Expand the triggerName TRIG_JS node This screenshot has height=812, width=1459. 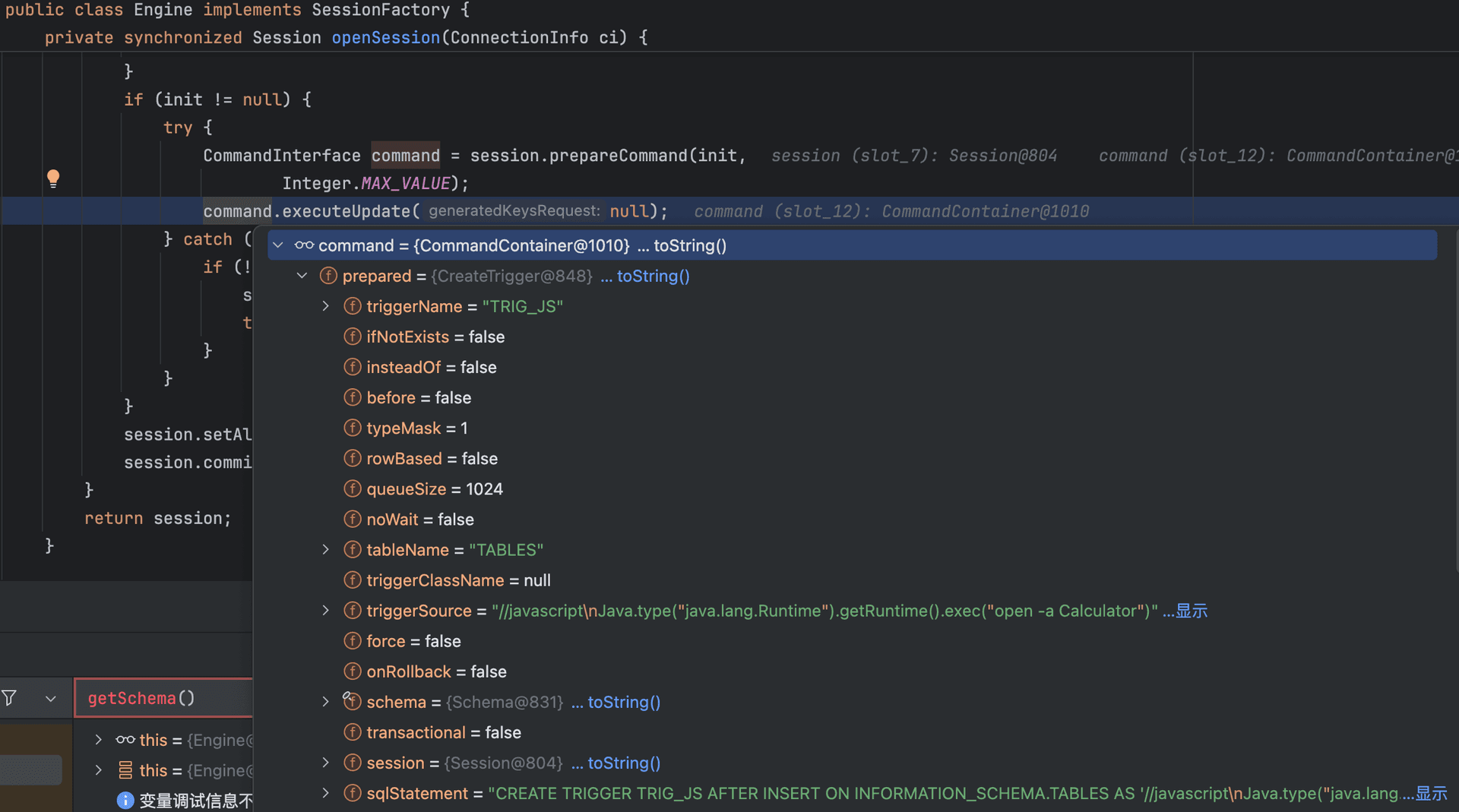326,306
